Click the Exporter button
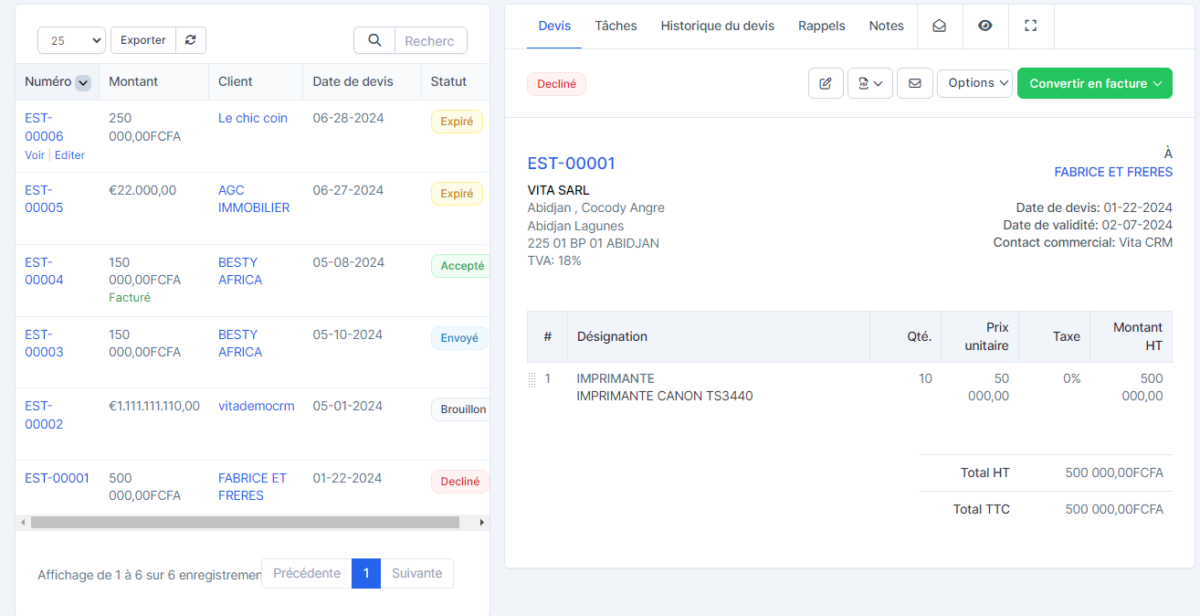The image size is (1200, 616). (143, 40)
